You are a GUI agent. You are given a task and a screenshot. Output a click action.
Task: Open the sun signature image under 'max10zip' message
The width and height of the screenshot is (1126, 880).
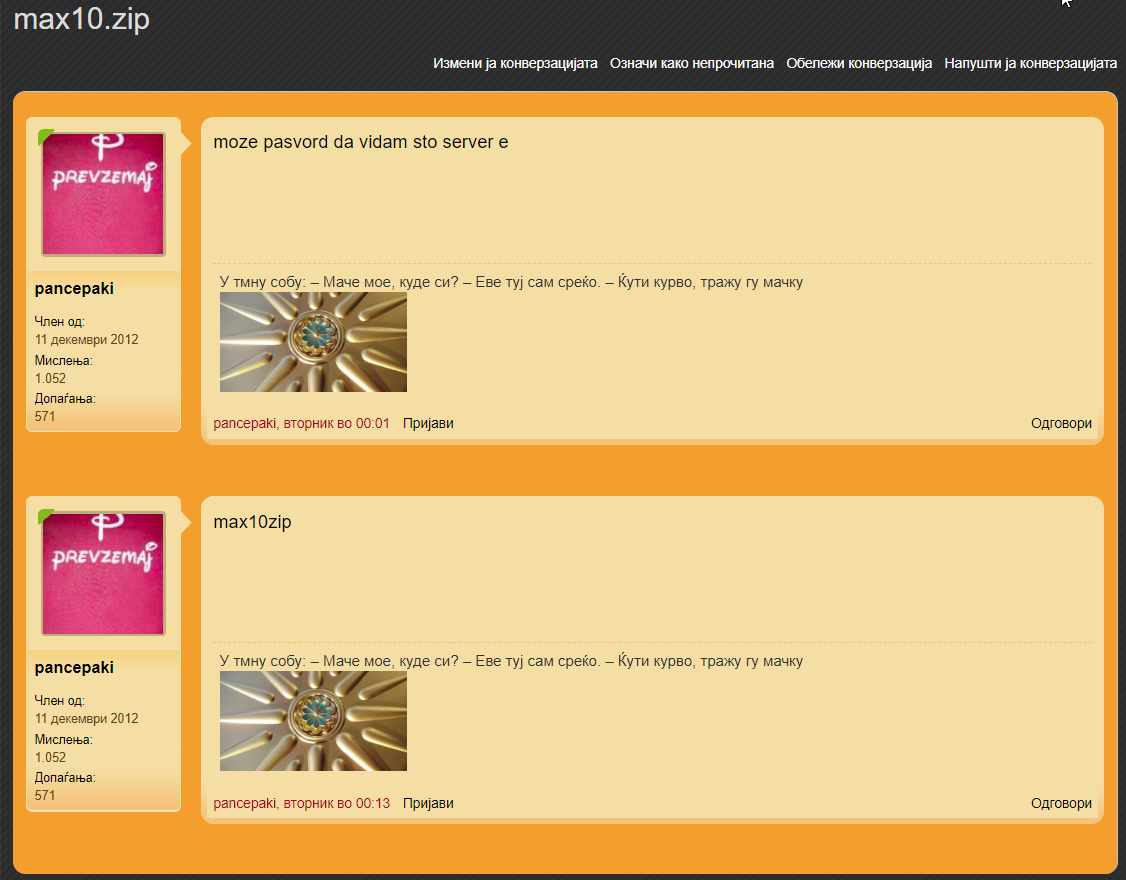coord(313,721)
